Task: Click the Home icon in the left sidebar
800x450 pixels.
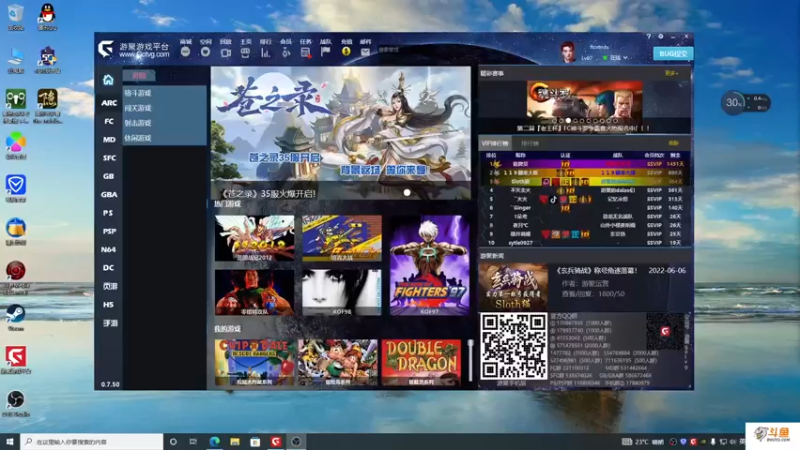Action: tap(108, 80)
